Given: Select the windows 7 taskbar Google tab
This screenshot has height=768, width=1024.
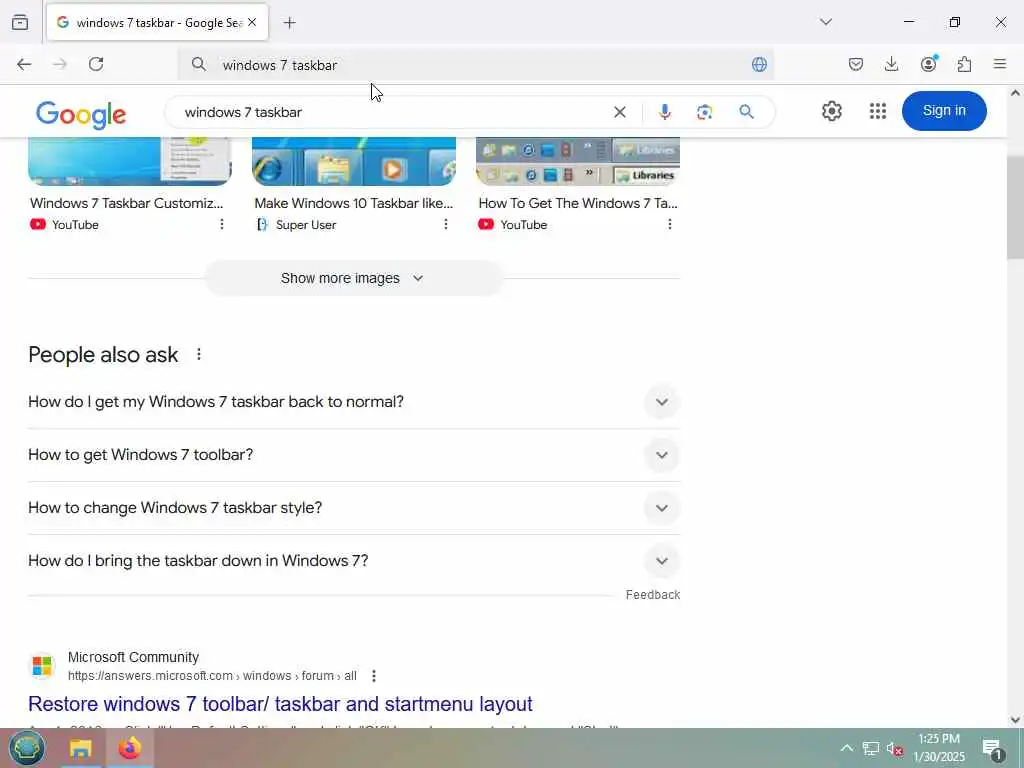Looking at the screenshot, I should coord(157,23).
